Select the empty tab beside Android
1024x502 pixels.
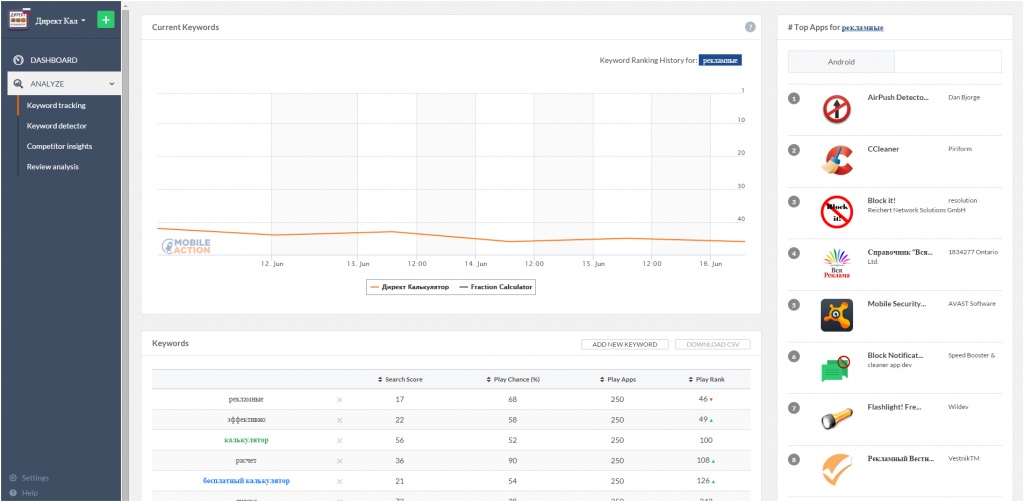(948, 62)
